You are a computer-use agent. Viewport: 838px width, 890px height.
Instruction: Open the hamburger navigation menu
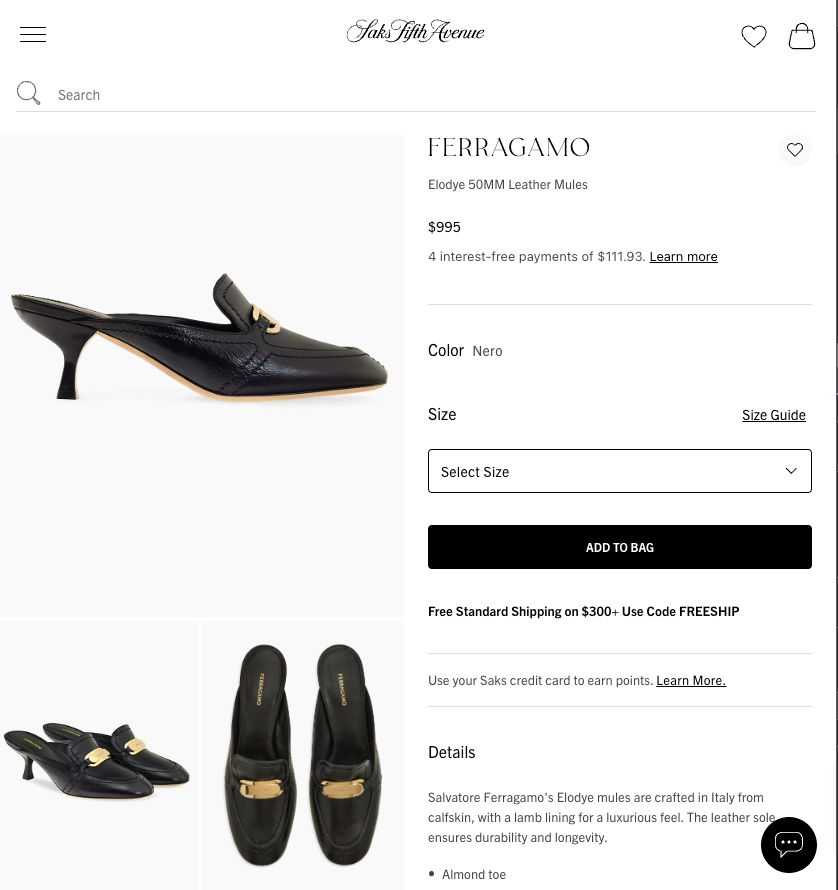[x=33, y=34]
